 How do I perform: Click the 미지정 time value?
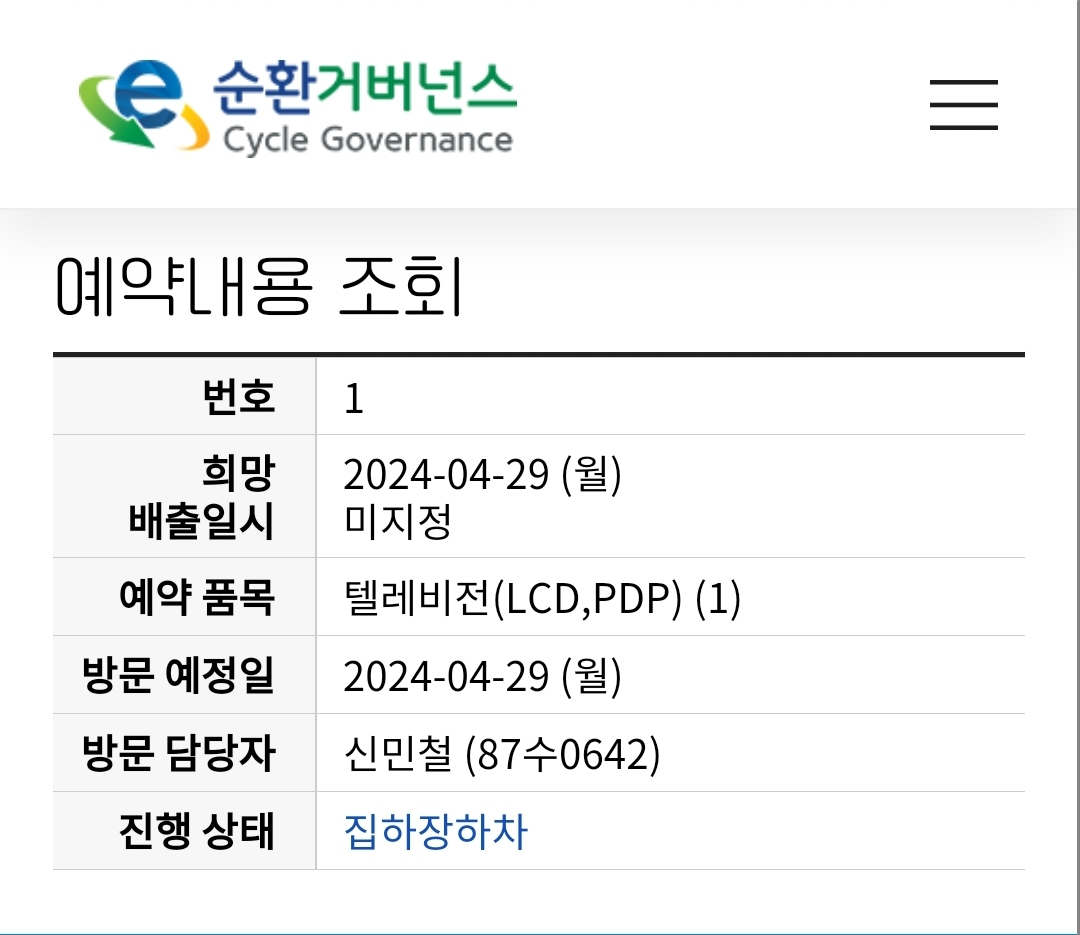(x=397, y=522)
